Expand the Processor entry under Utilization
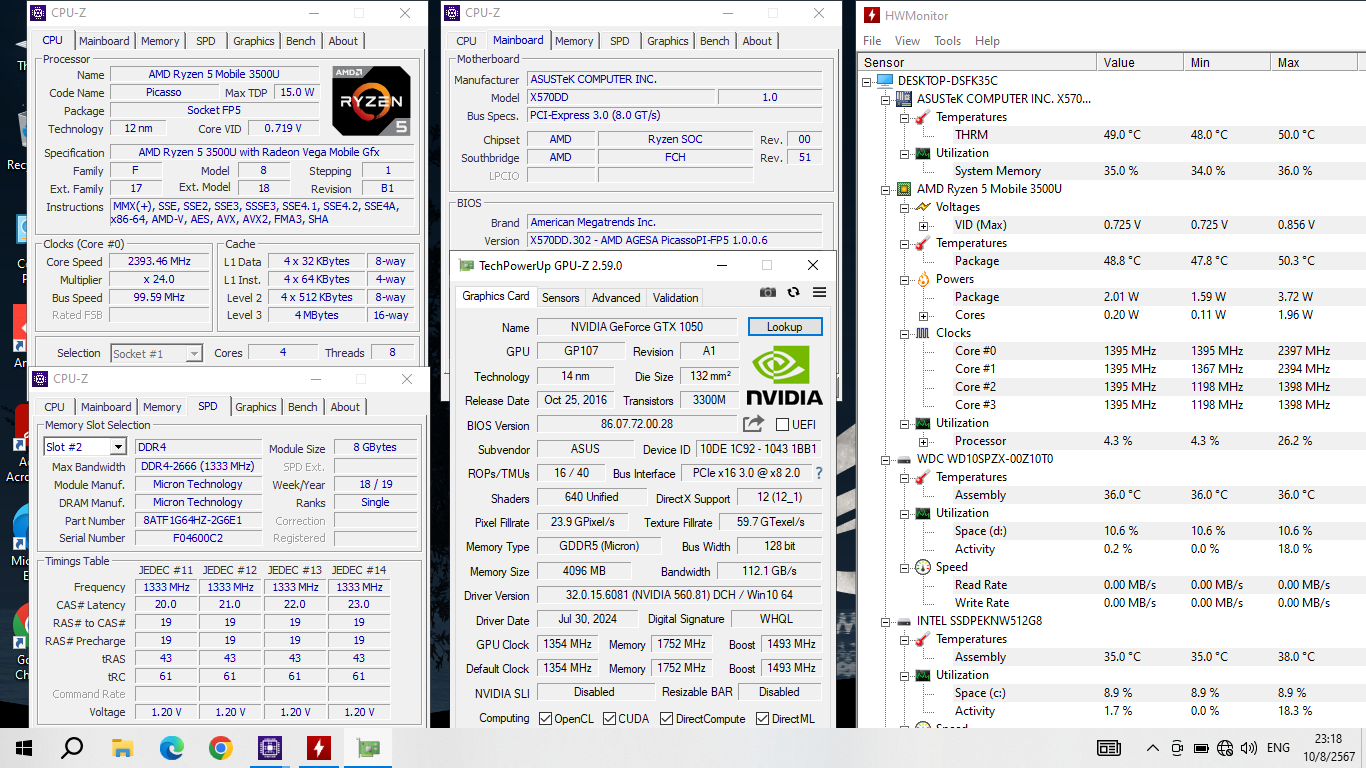1366x768 pixels. click(923, 441)
